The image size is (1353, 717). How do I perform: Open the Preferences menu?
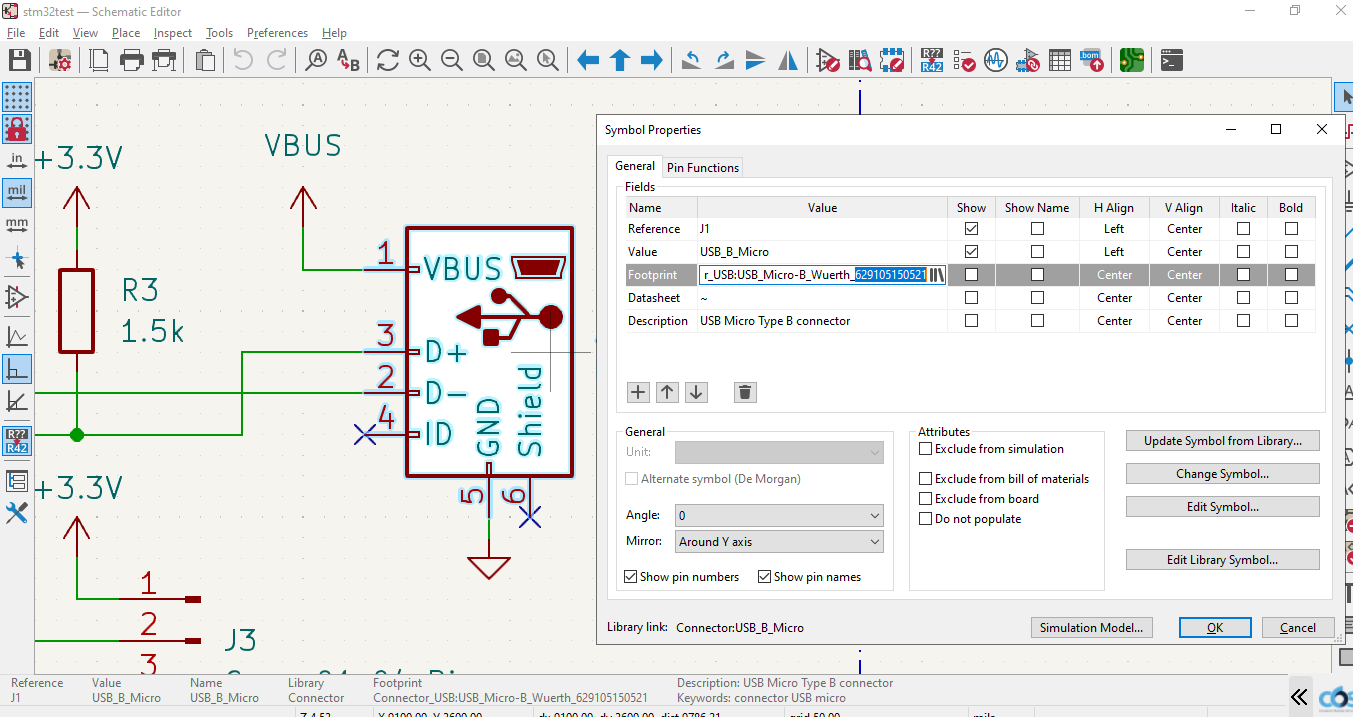[x=277, y=33]
